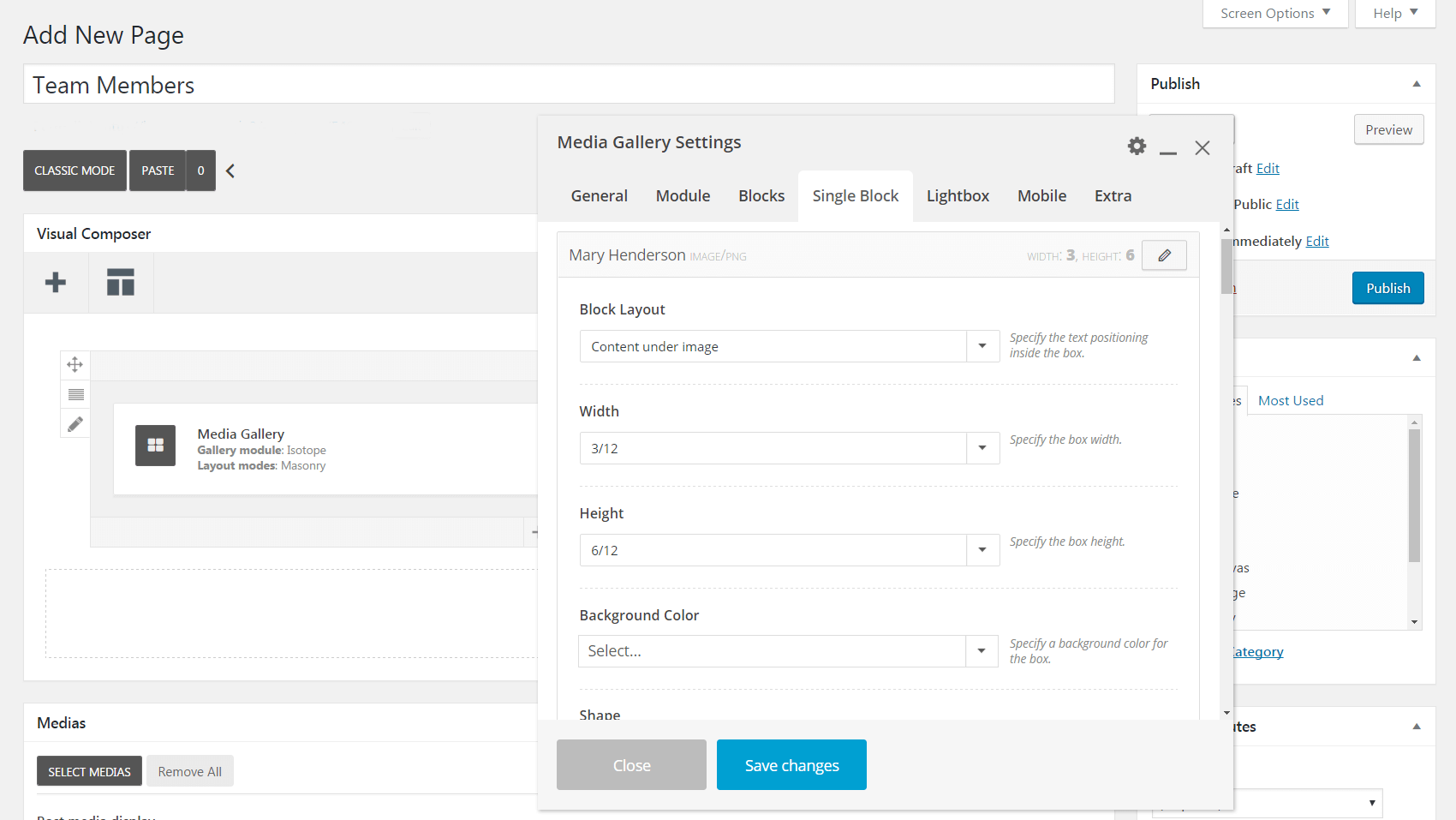This screenshot has height=820, width=1456.
Task: Collapse the categories metabox arrow
Action: pyautogui.click(x=1417, y=358)
